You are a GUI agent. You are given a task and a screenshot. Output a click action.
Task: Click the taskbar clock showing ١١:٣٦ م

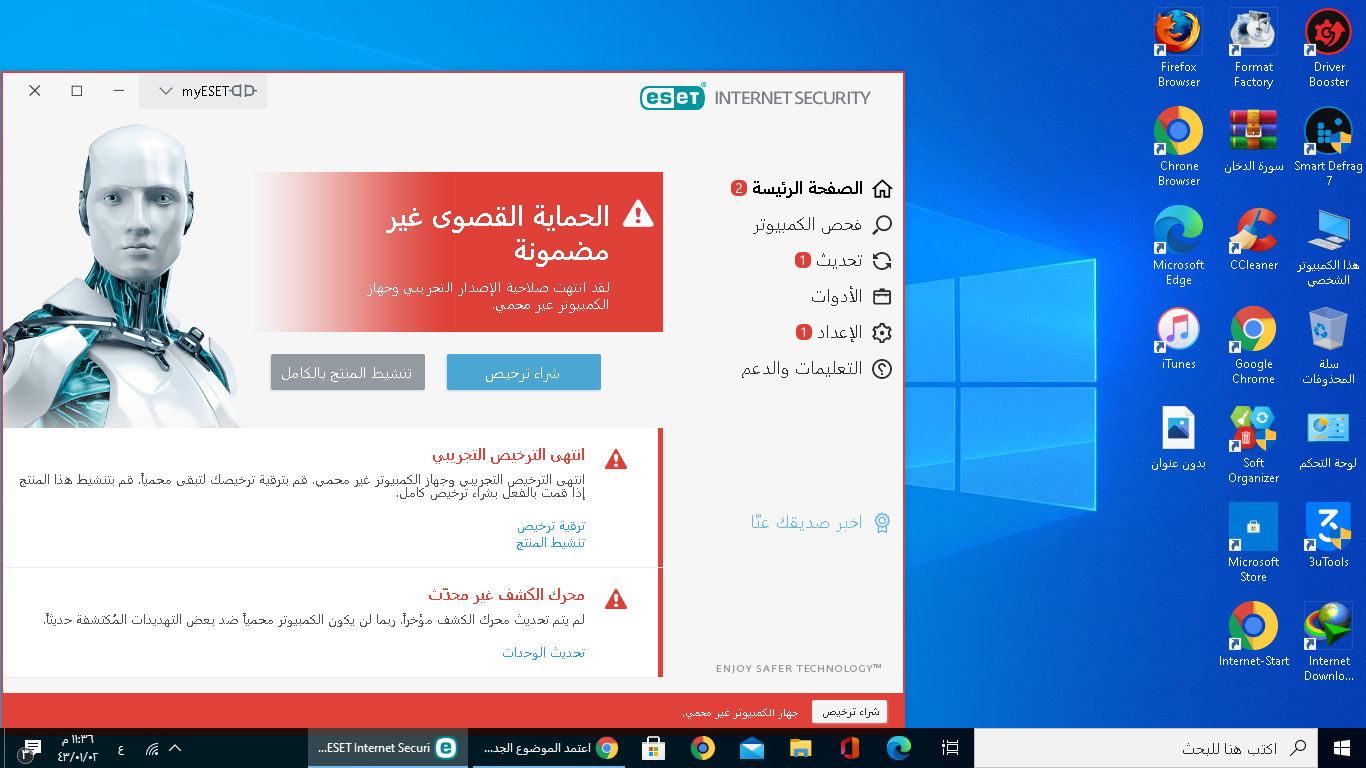(78, 748)
